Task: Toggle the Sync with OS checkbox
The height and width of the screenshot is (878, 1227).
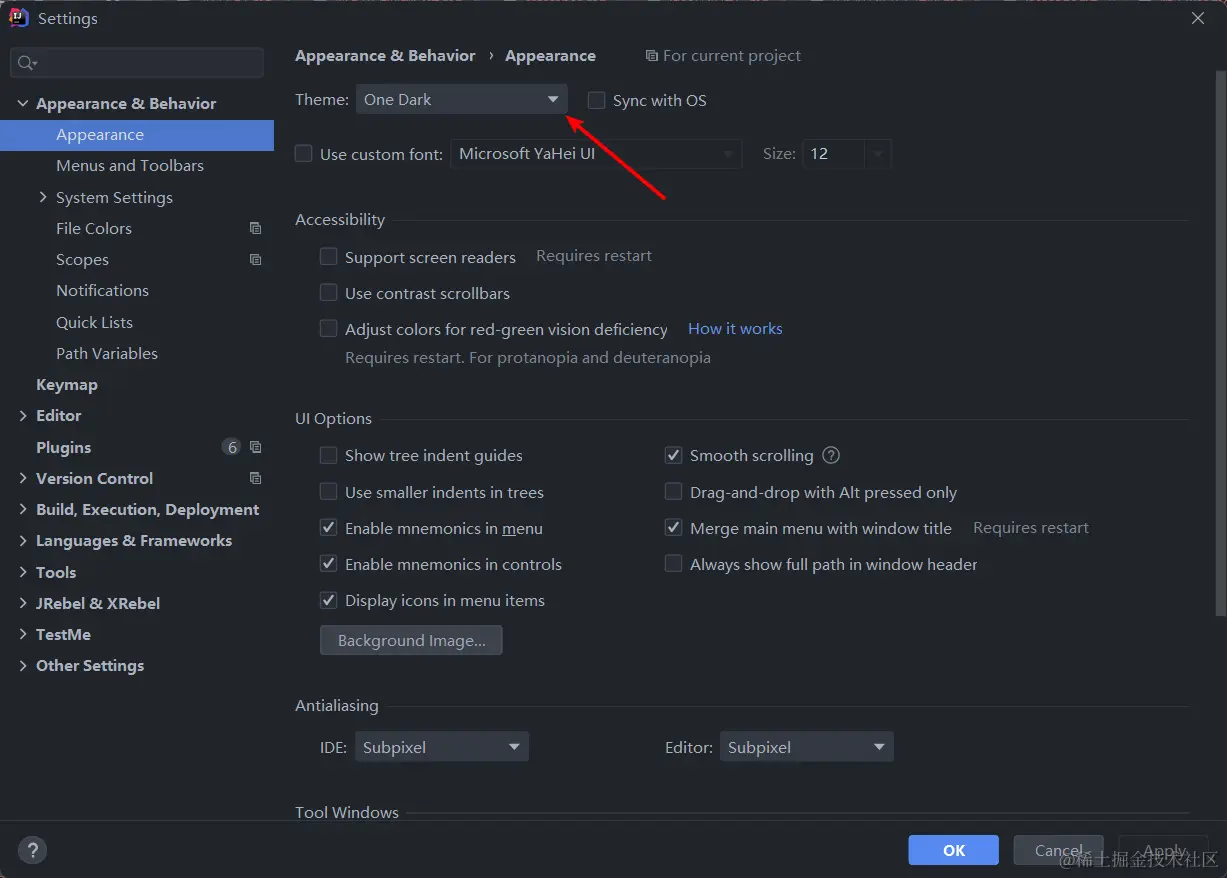Action: coord(597,100)
